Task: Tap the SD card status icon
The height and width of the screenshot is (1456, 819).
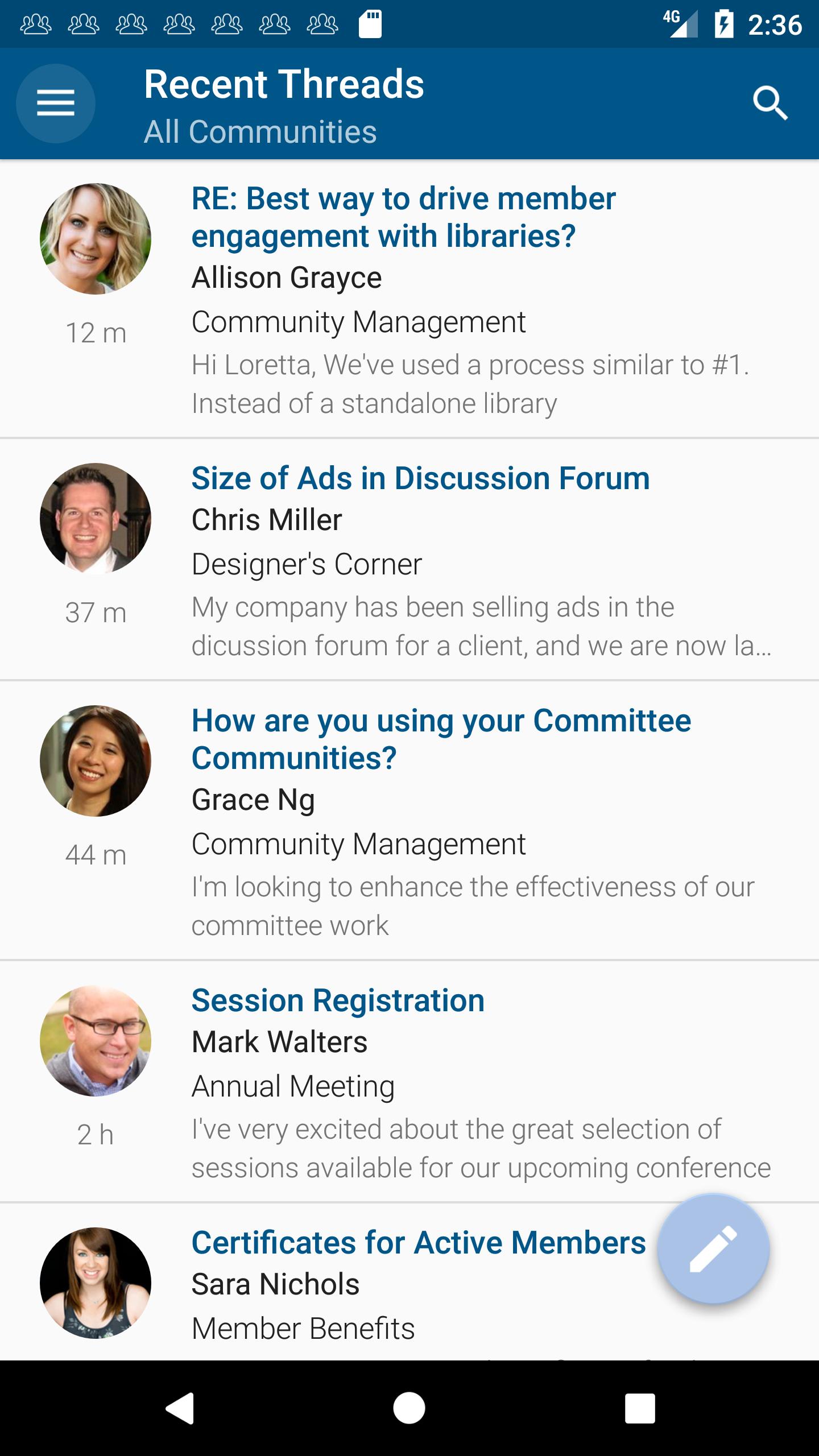Action: point(370,24)
